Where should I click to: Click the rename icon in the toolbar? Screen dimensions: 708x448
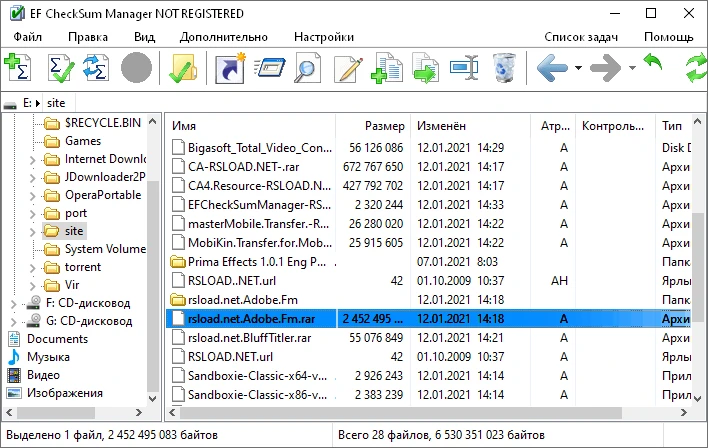pos(464,68)
